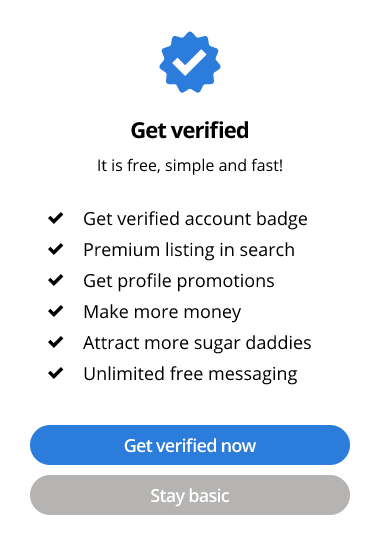This screenshot has width=380, height=545.
Task: Click the Get verified now button
Action: click(190, 445)
